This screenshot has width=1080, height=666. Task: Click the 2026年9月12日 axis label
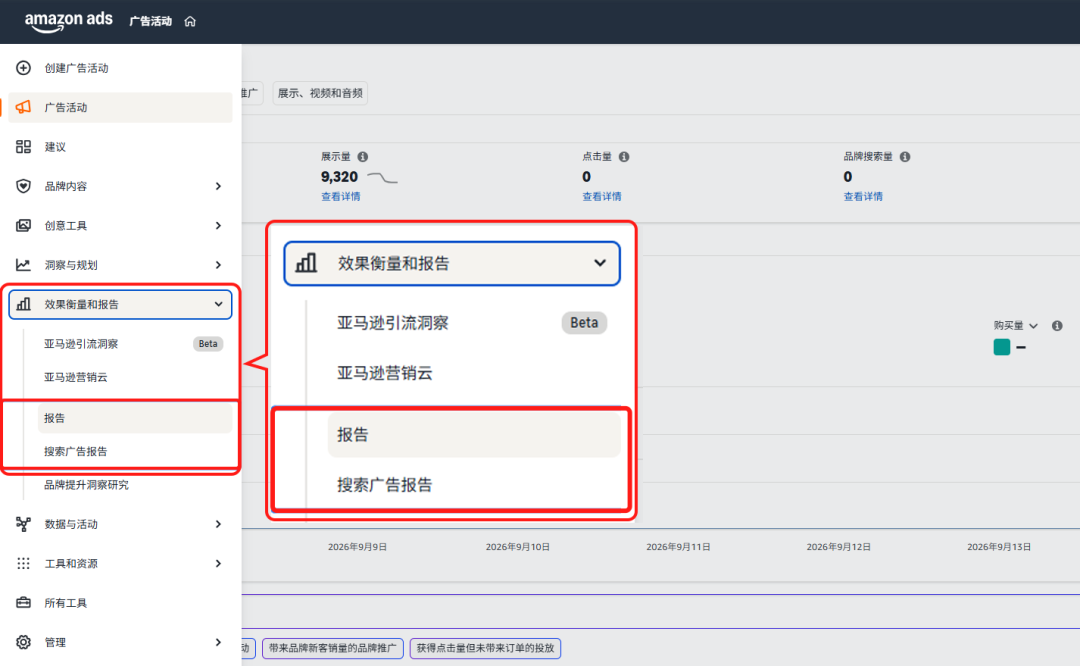pyautogui.click(x=839, y=547)
